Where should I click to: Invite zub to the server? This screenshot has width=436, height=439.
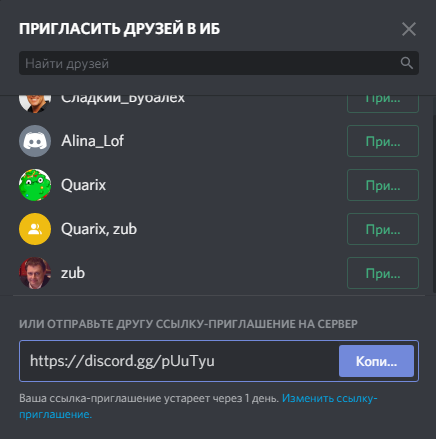point(383,273)
